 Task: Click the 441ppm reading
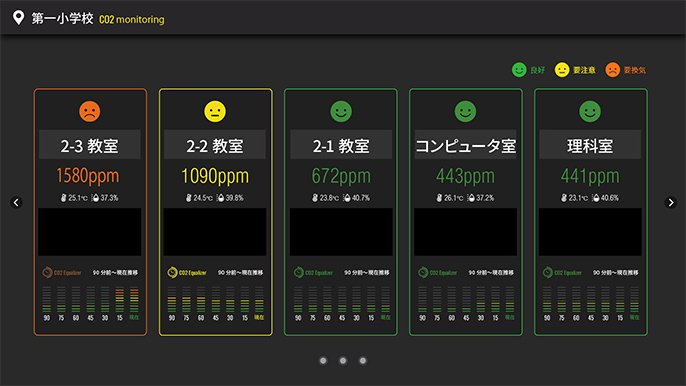pos(590,176)
